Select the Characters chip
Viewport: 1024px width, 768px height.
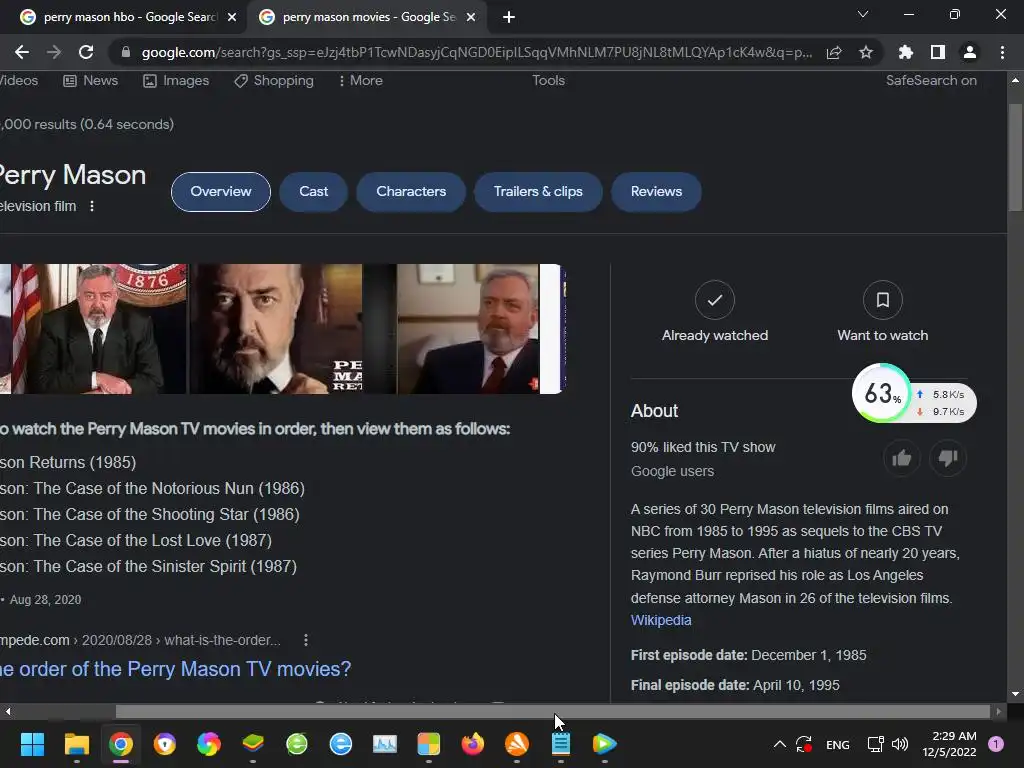click(411, 192)
